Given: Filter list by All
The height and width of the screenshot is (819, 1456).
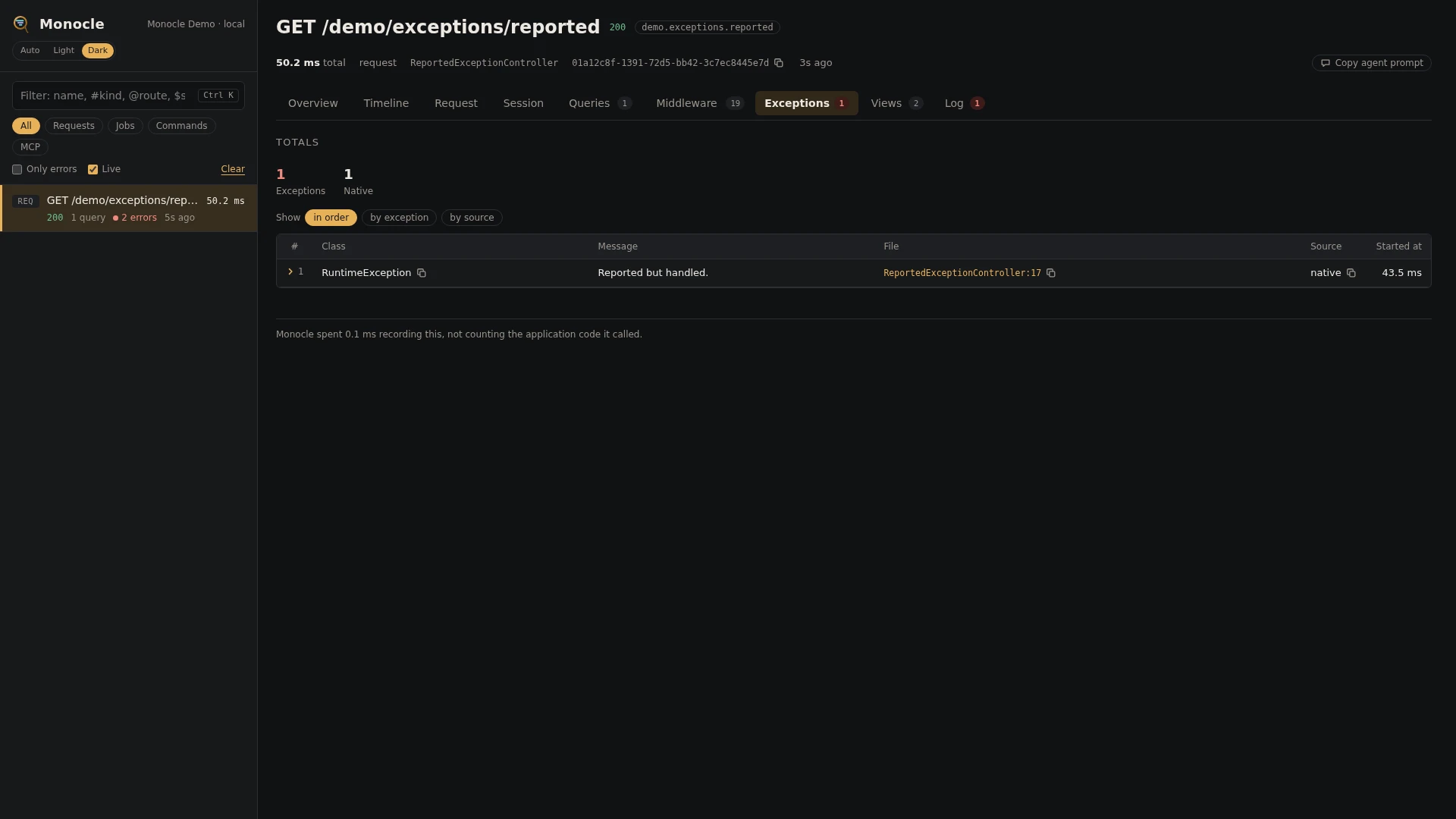Looking at the screenshot, I should point(26,126).
